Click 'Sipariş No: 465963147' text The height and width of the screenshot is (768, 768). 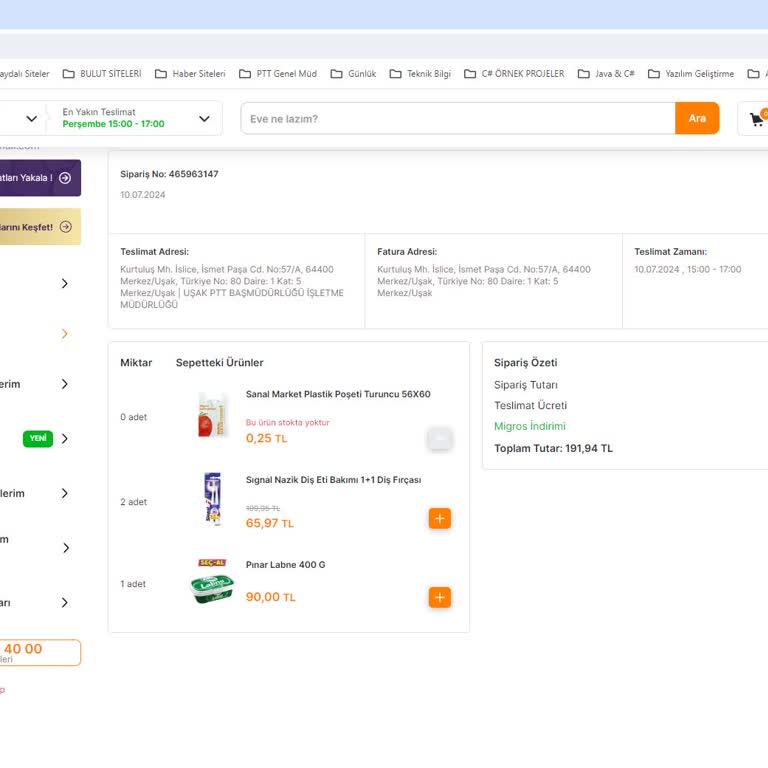tap(169, 174)
